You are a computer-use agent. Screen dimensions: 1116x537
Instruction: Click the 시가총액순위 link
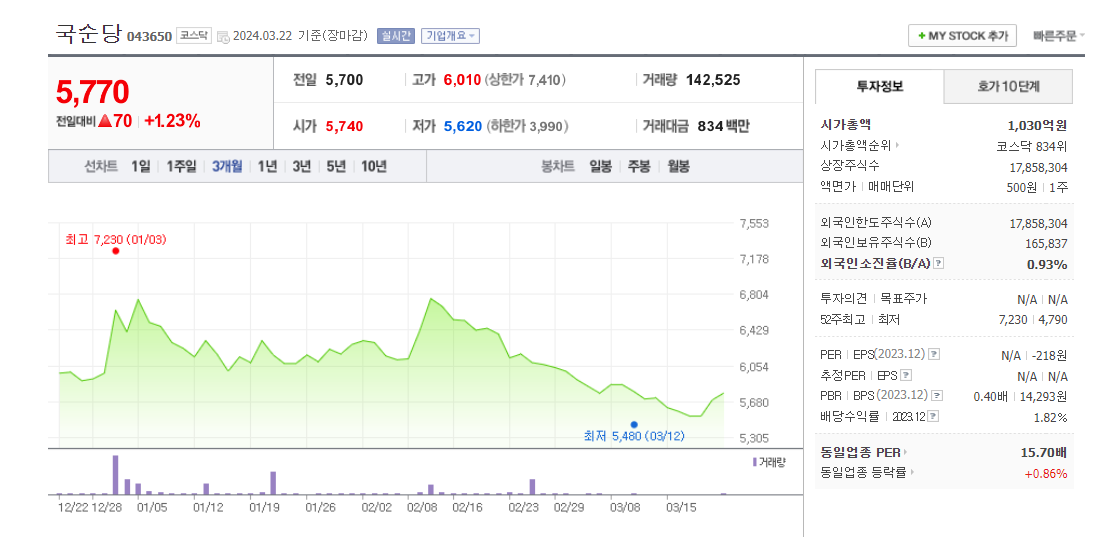(x=856, y=146)
